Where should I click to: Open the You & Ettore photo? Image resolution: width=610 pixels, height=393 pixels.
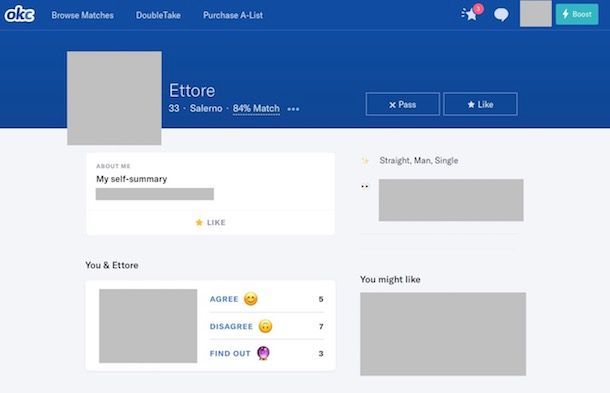coord(148,326)
